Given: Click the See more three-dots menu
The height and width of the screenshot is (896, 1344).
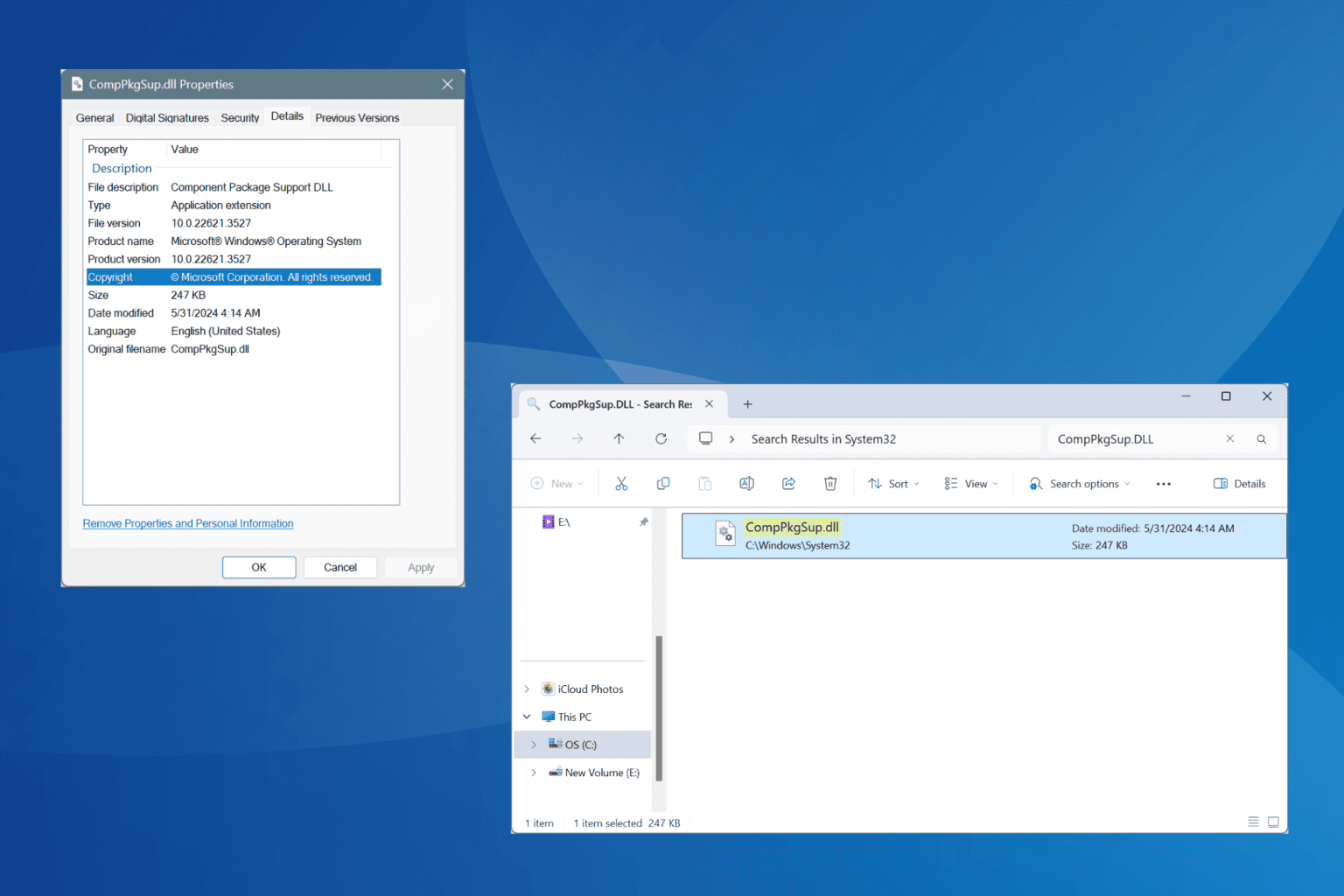Looking at the screenshot, I should pos(1164,484).
